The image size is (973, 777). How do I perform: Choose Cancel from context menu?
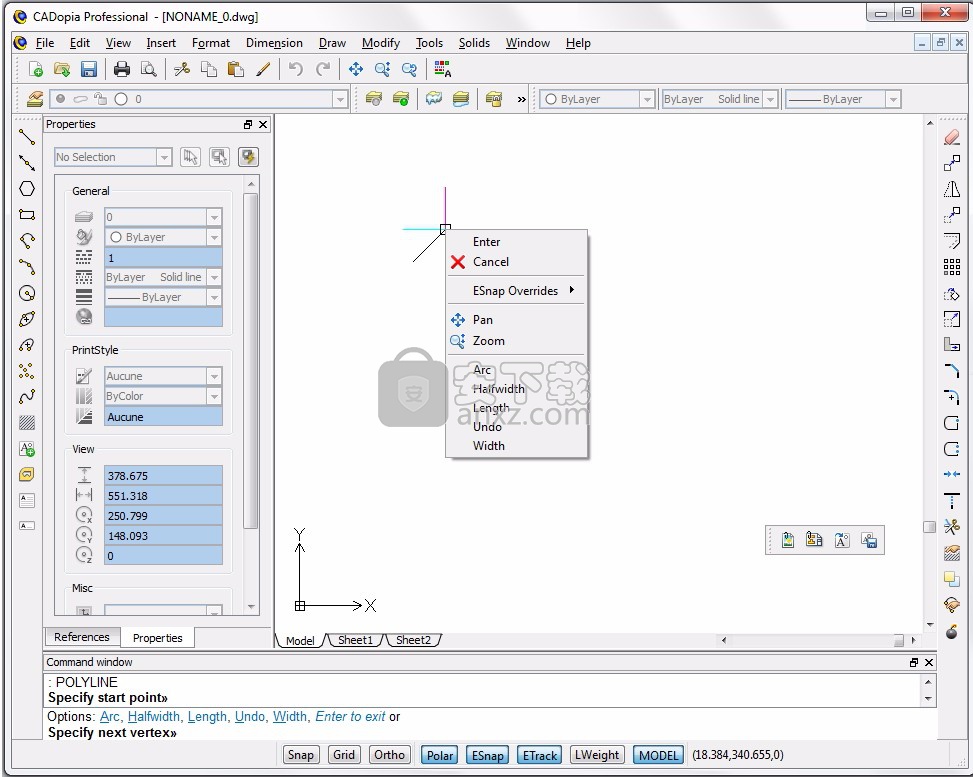(516, 262)
